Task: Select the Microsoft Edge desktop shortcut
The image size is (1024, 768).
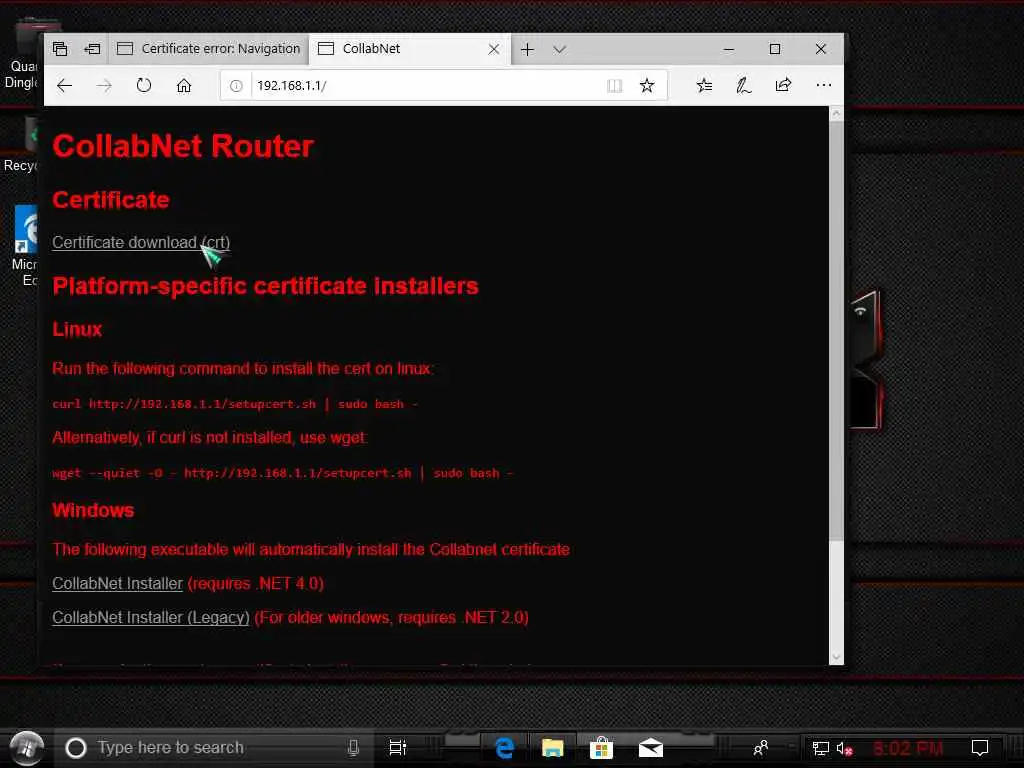Action: click(x=25, y=246)
